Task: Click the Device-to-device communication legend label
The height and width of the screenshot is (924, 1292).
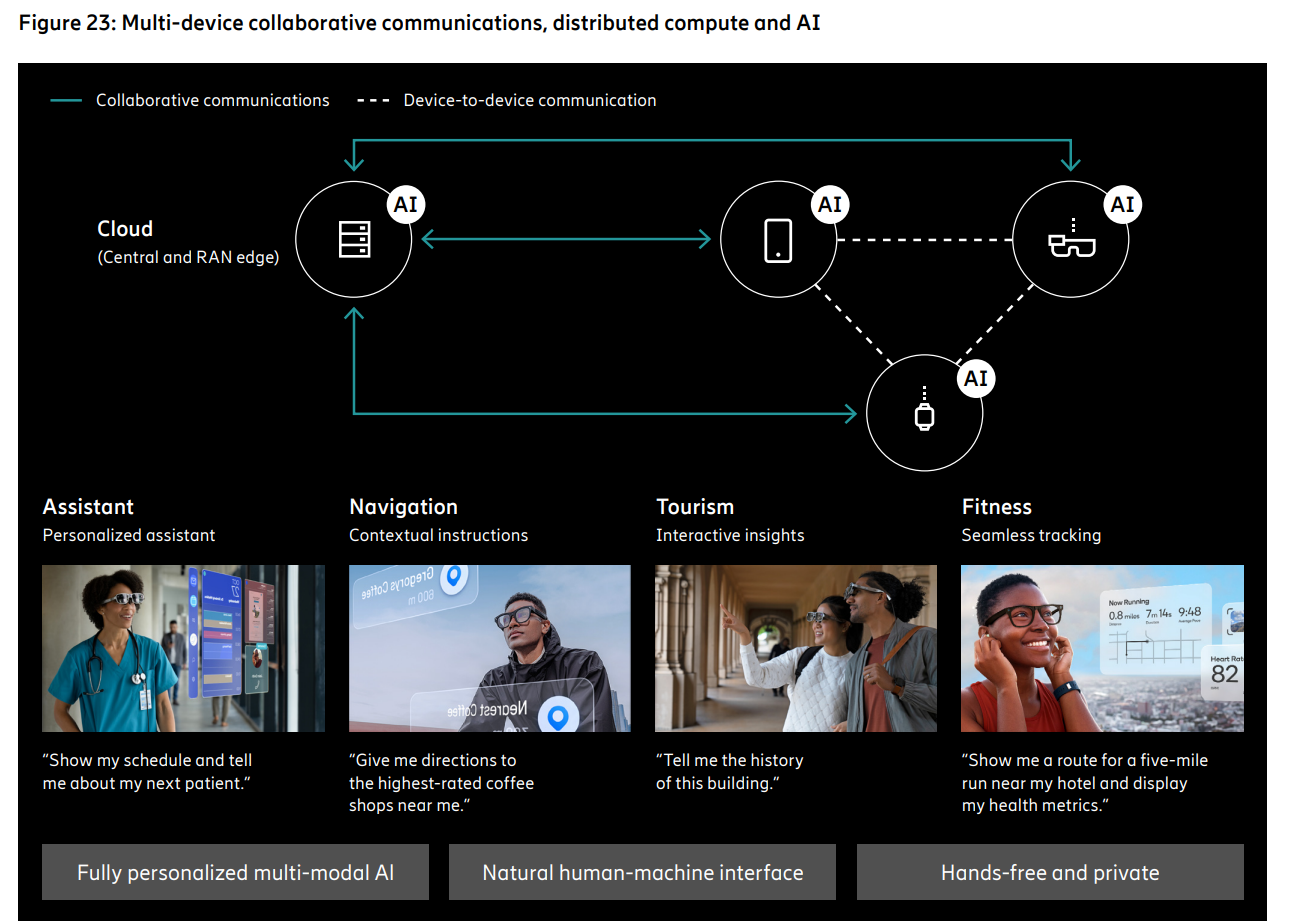Action: coord(530,100)
